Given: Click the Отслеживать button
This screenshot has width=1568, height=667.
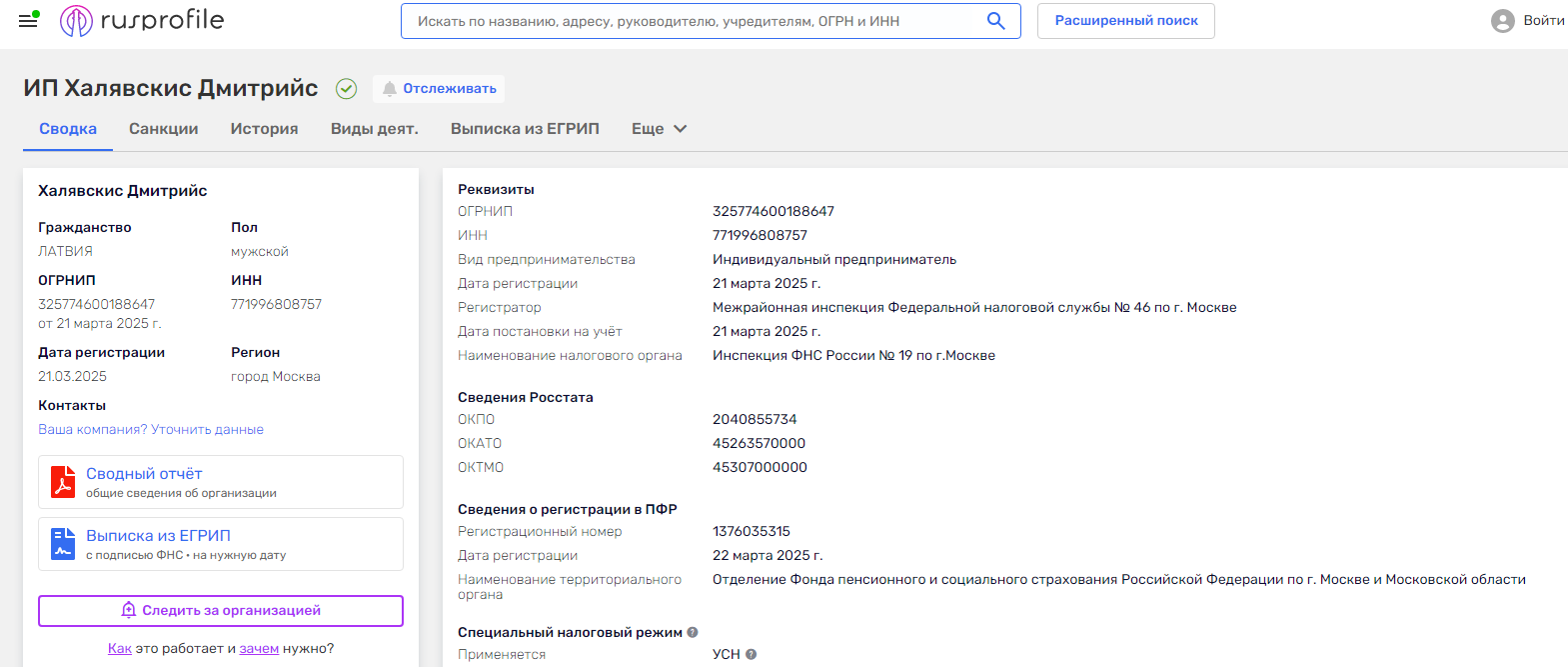Looking at the screenshot, I should (x=439, y=89).
